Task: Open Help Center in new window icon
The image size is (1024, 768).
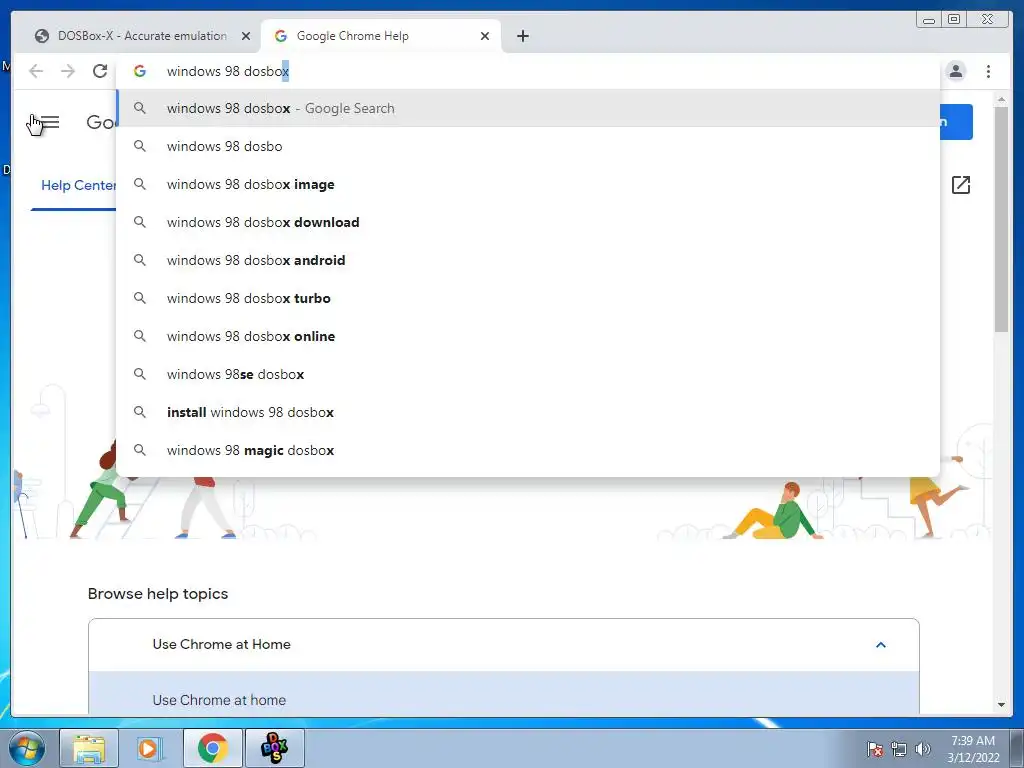Action: [961, 185]
